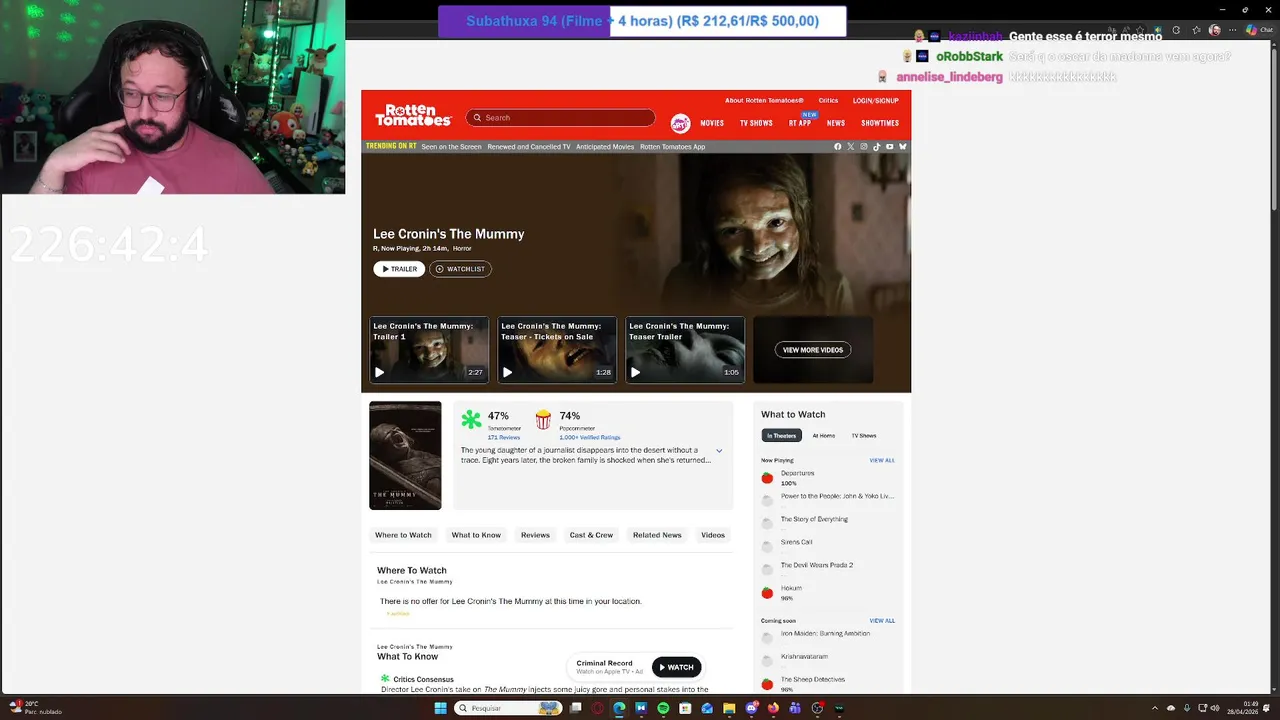This screenshot has width=1280, height=720.
Task: Open the YouTube social icon
Action: pyautogui.click(x=890, y=147)
